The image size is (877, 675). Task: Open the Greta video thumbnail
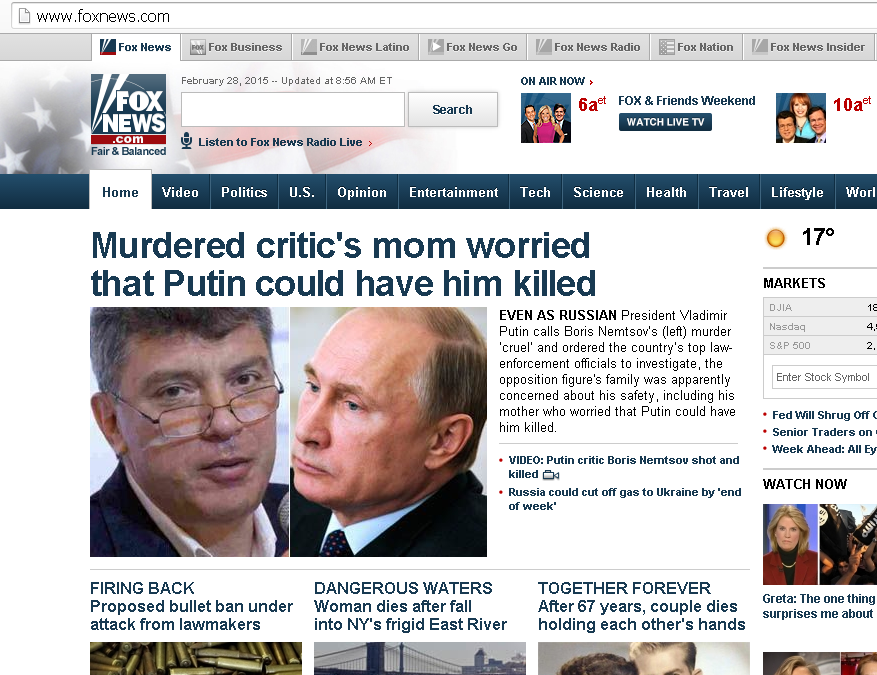click(x=820, y=544)
